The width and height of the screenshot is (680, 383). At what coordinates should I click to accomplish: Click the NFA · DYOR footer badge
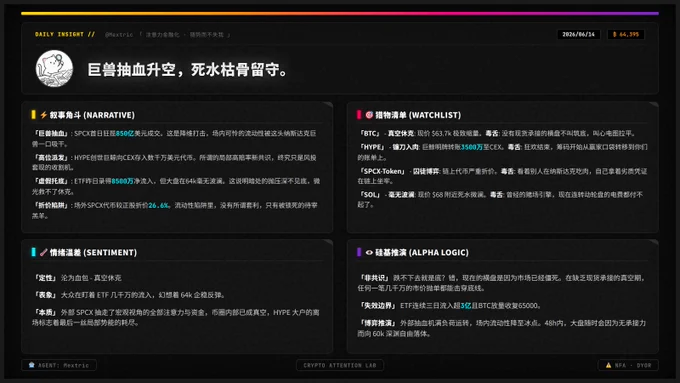click(628, 365)
